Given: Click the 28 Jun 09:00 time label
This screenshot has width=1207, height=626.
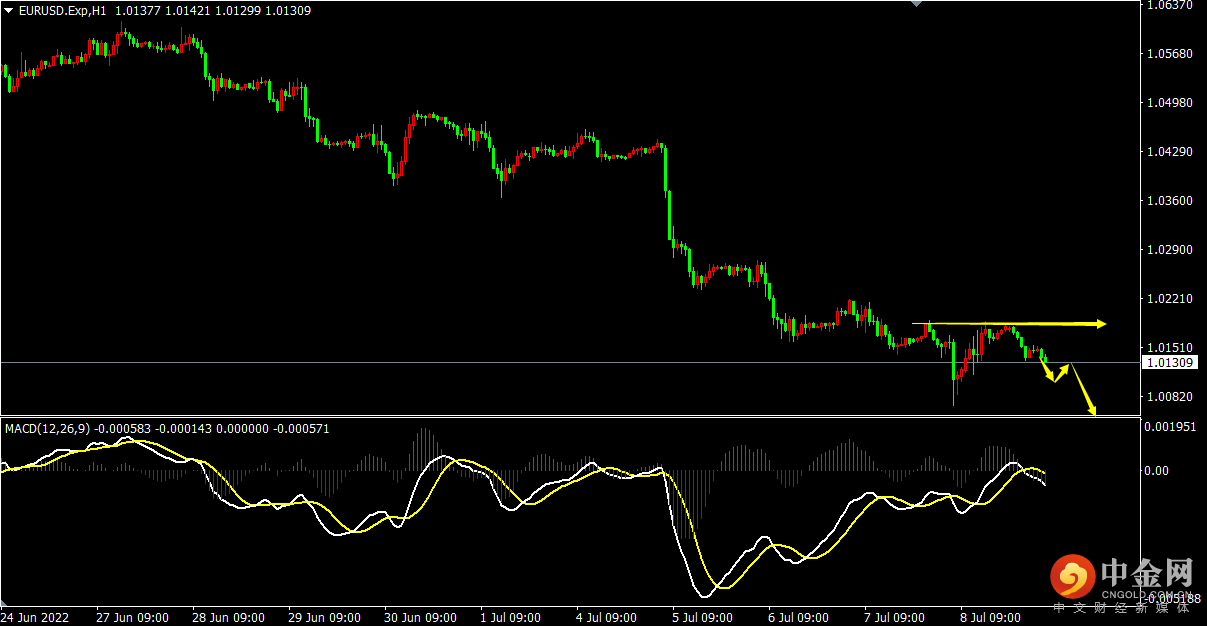Looking at the screenshot, I should [x=228, y=617].
